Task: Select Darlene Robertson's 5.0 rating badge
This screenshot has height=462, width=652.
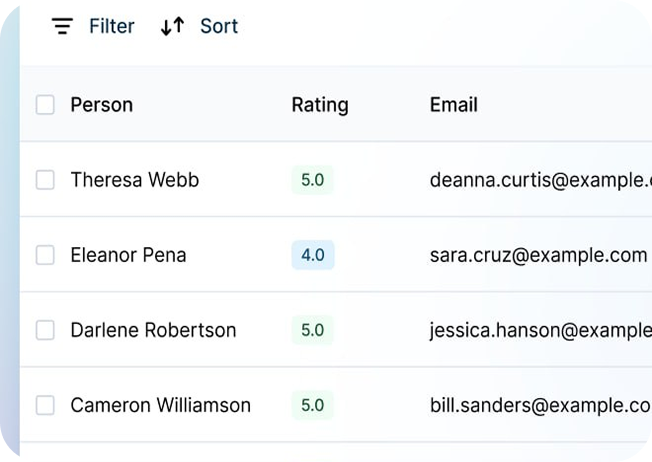Action: tap(312, 330)
